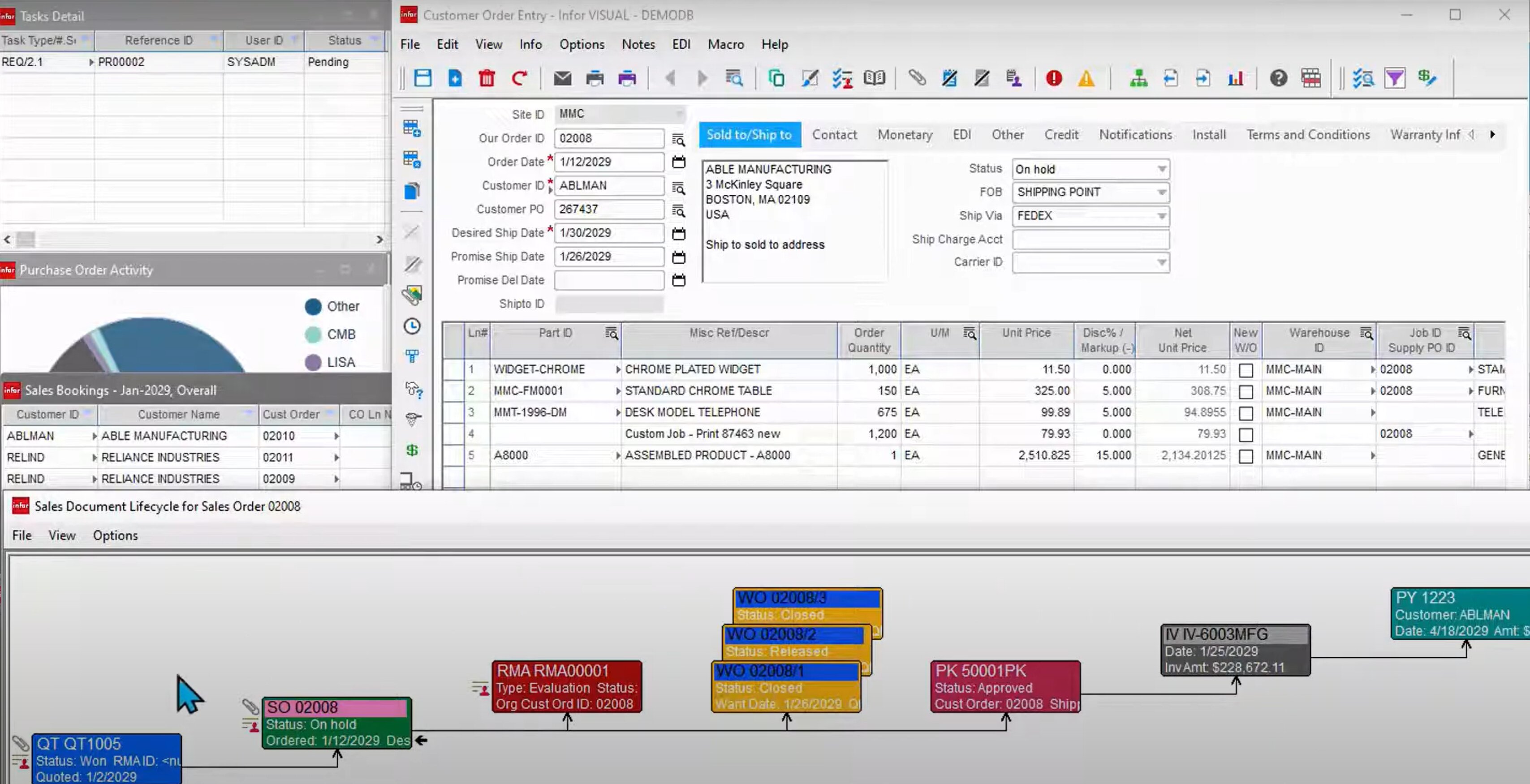Enable New W/O checkbox for A8000 line
1530x784 pixels.
pos(1246,456)
